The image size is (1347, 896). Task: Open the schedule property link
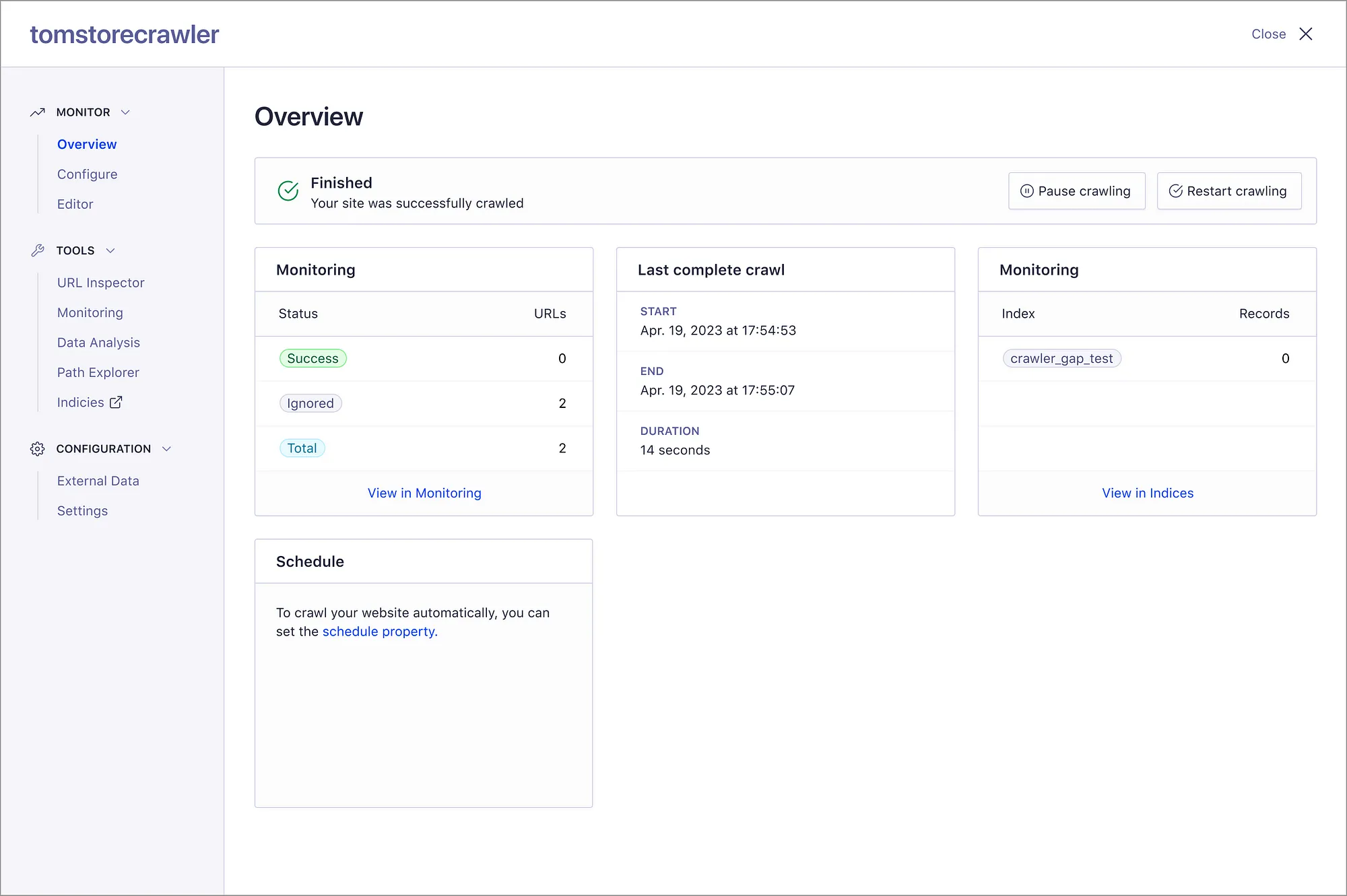coord(379,631)
